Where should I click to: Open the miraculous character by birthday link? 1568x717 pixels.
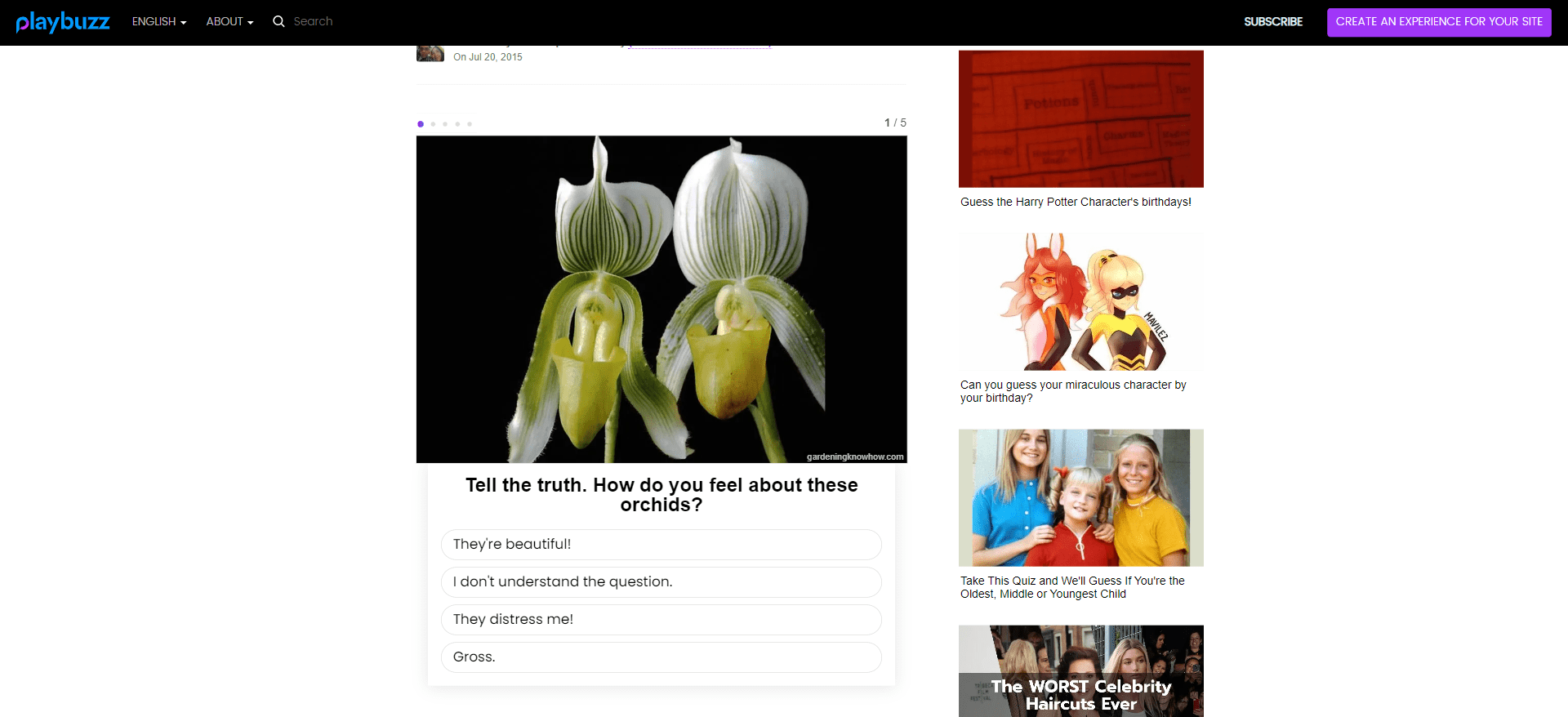coord(1072,391)
